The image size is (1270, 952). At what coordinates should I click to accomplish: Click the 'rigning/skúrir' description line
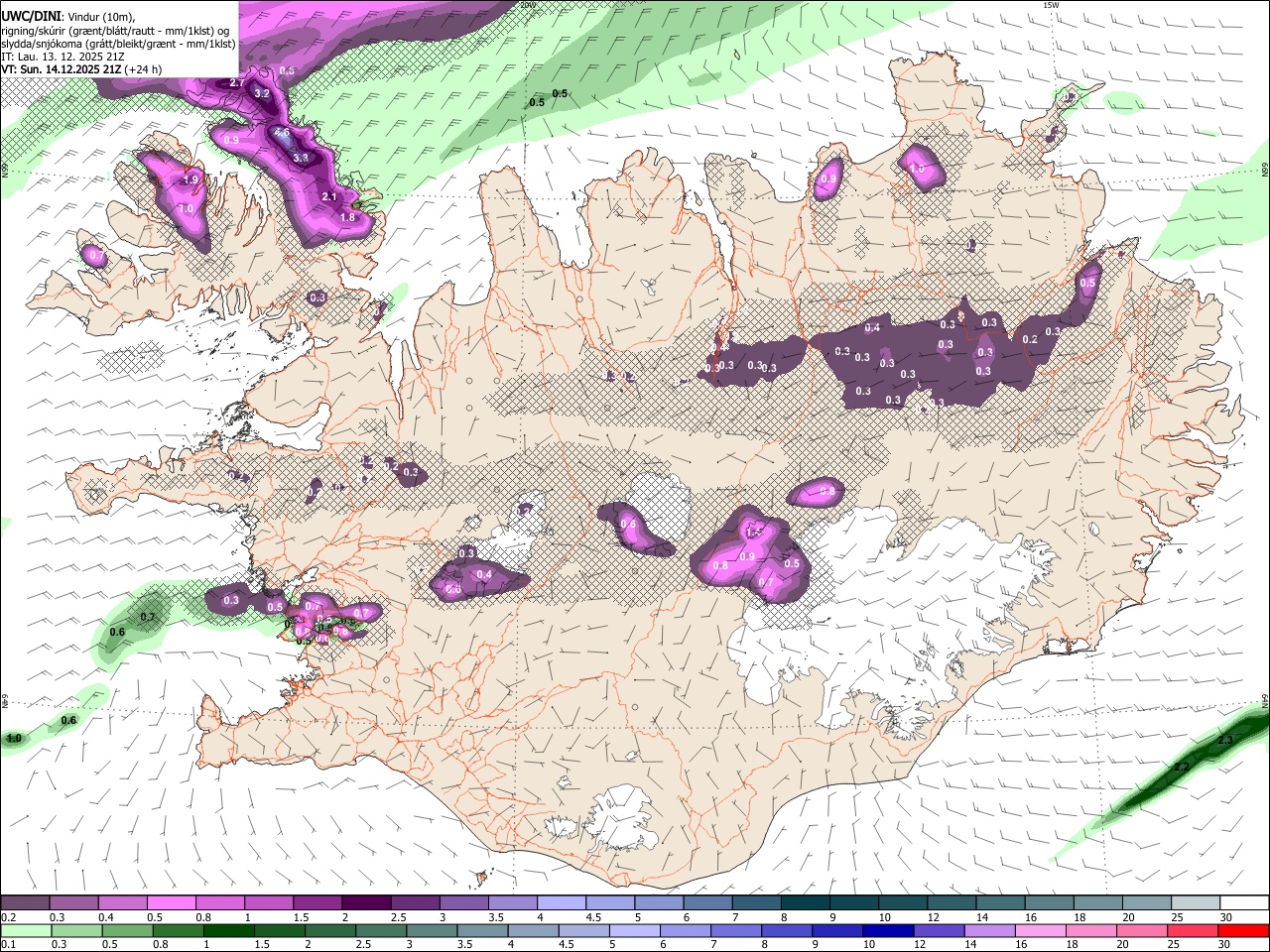pyautogui.click(x=114, y=30)
